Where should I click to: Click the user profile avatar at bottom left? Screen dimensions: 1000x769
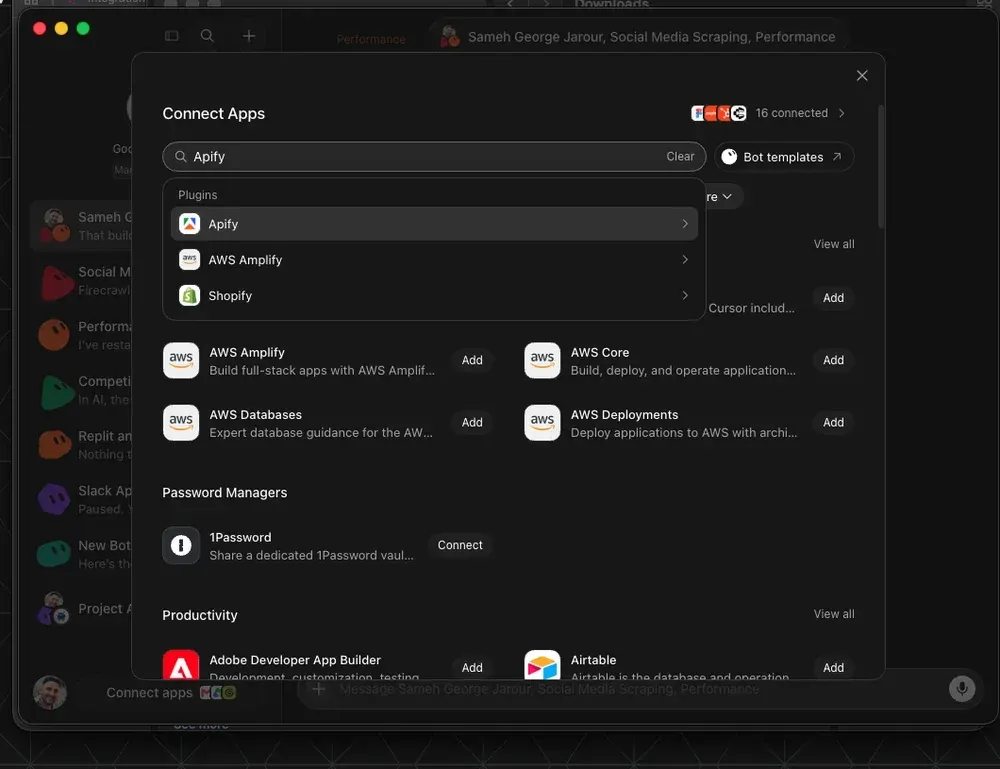coord(50,692)
